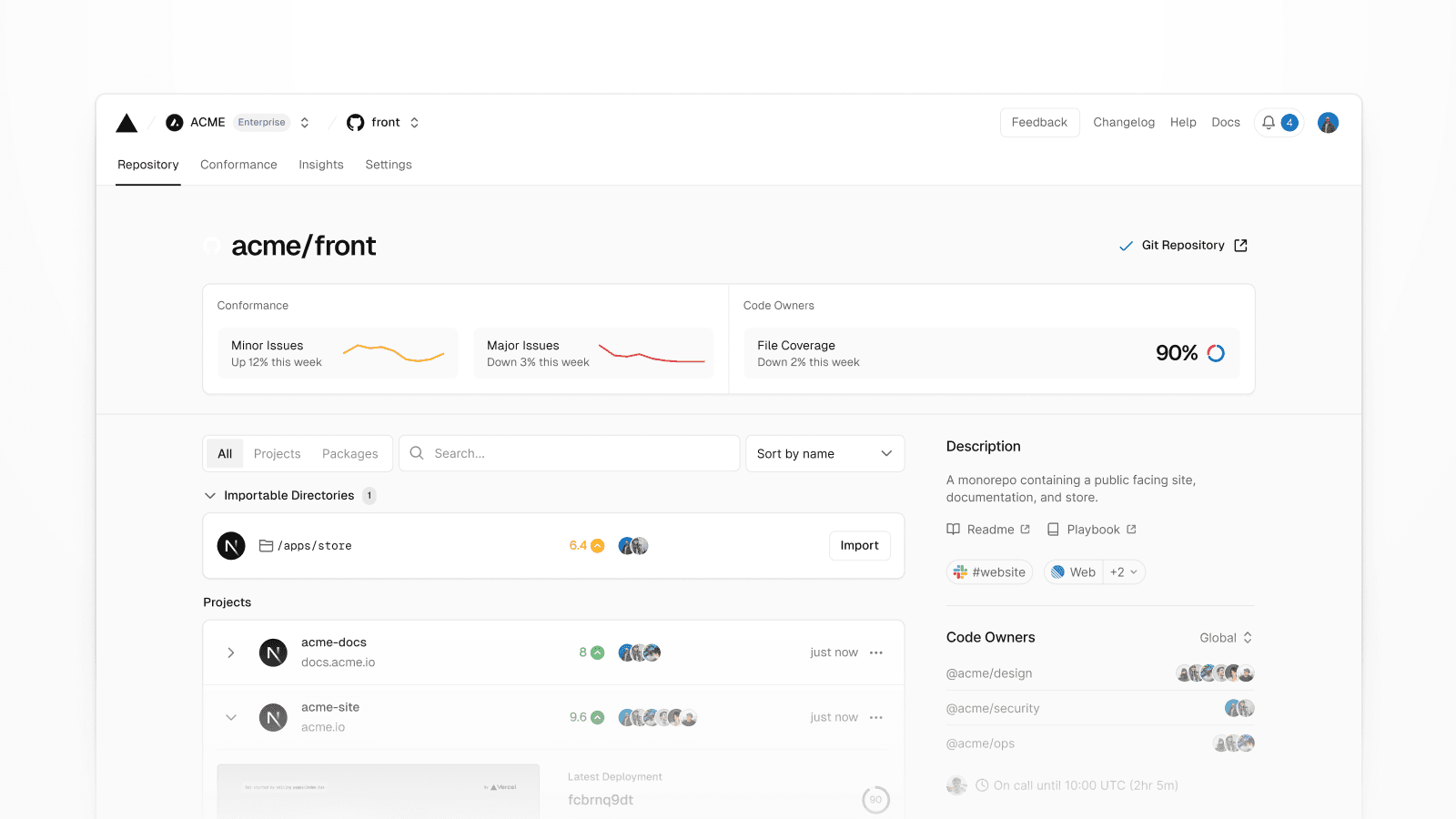Click the 90% File Coverage progress ring

coord(1216,353)
